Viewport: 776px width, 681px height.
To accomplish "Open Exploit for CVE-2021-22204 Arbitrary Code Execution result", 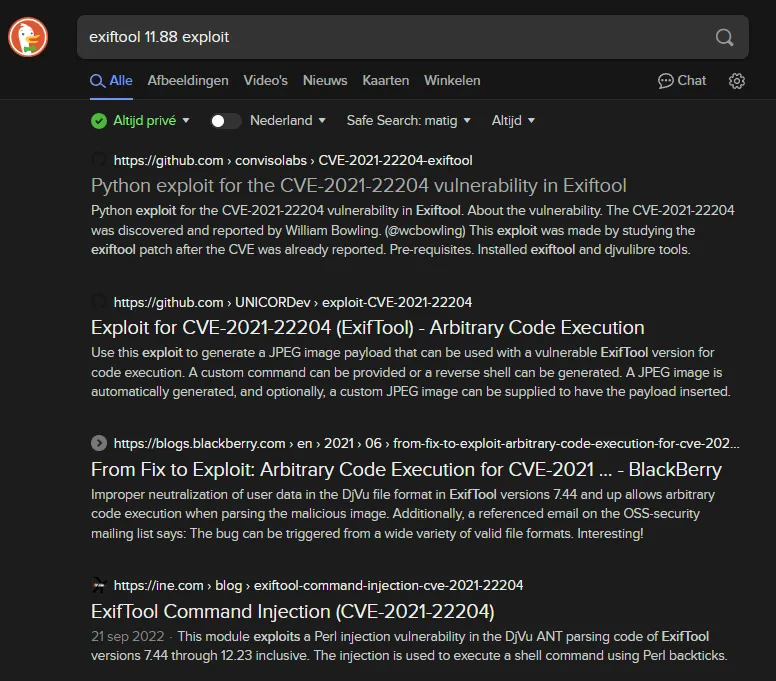I will [x=368, y=328].
